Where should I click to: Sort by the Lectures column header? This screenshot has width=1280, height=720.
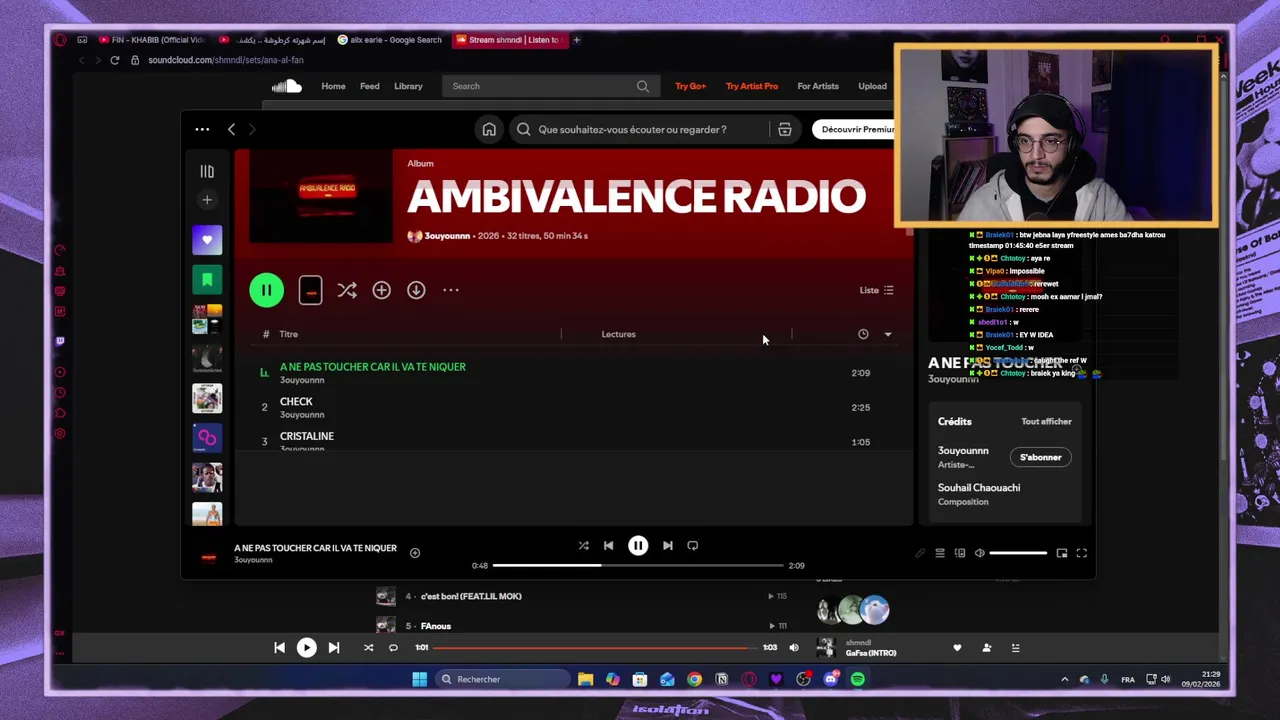(x=618, y=334)
